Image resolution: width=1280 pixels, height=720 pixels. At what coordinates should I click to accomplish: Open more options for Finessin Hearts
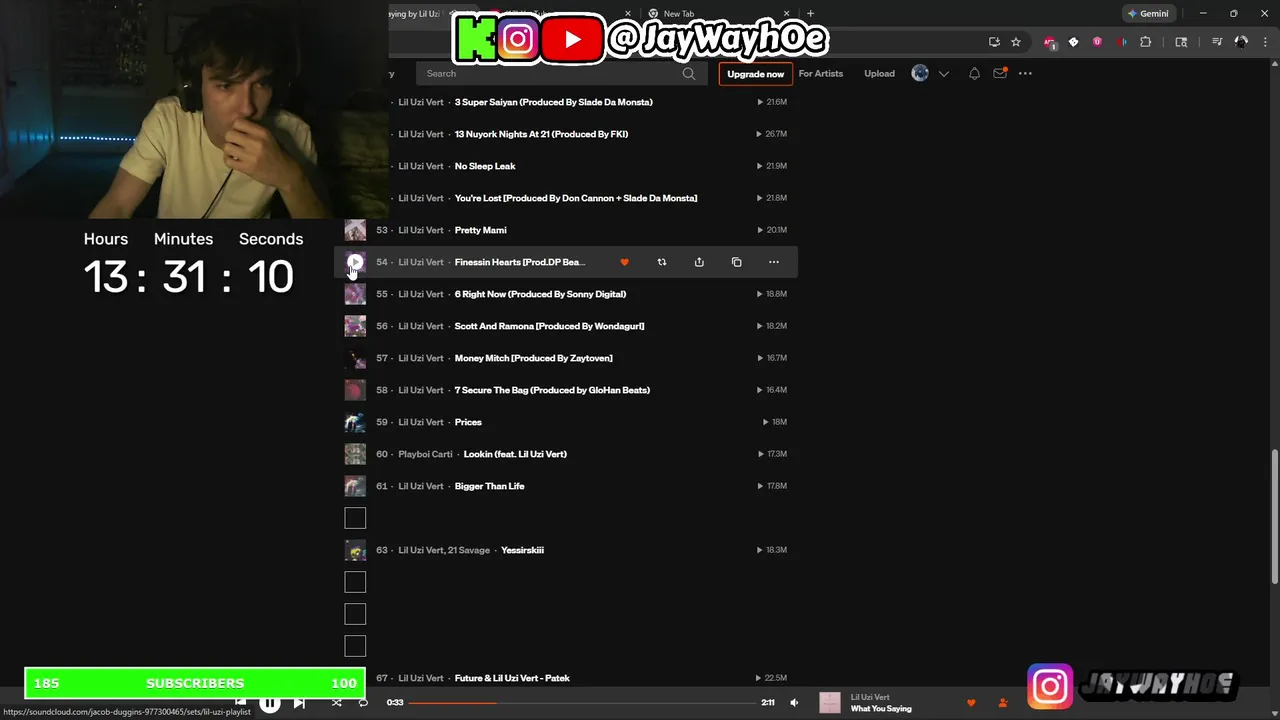click(773, 262)
